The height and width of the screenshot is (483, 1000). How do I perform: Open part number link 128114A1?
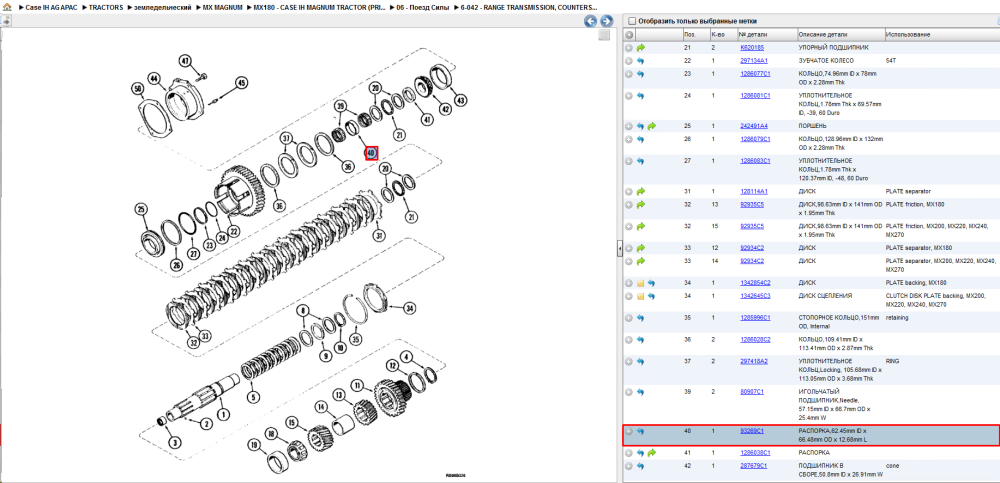pyautogui.click(x=754, y=191)
